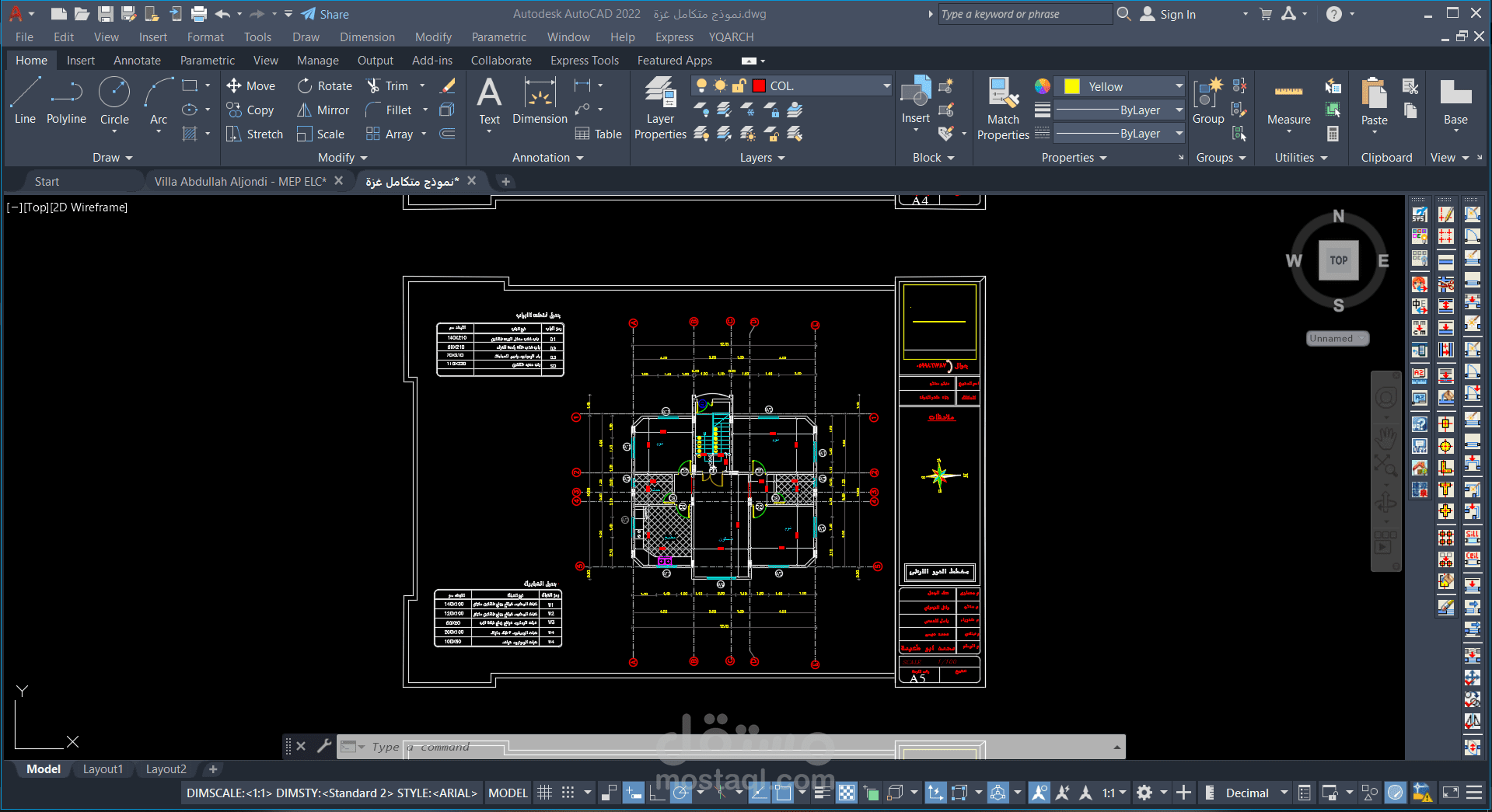Select the Polyline tool

tap(66, 101)
